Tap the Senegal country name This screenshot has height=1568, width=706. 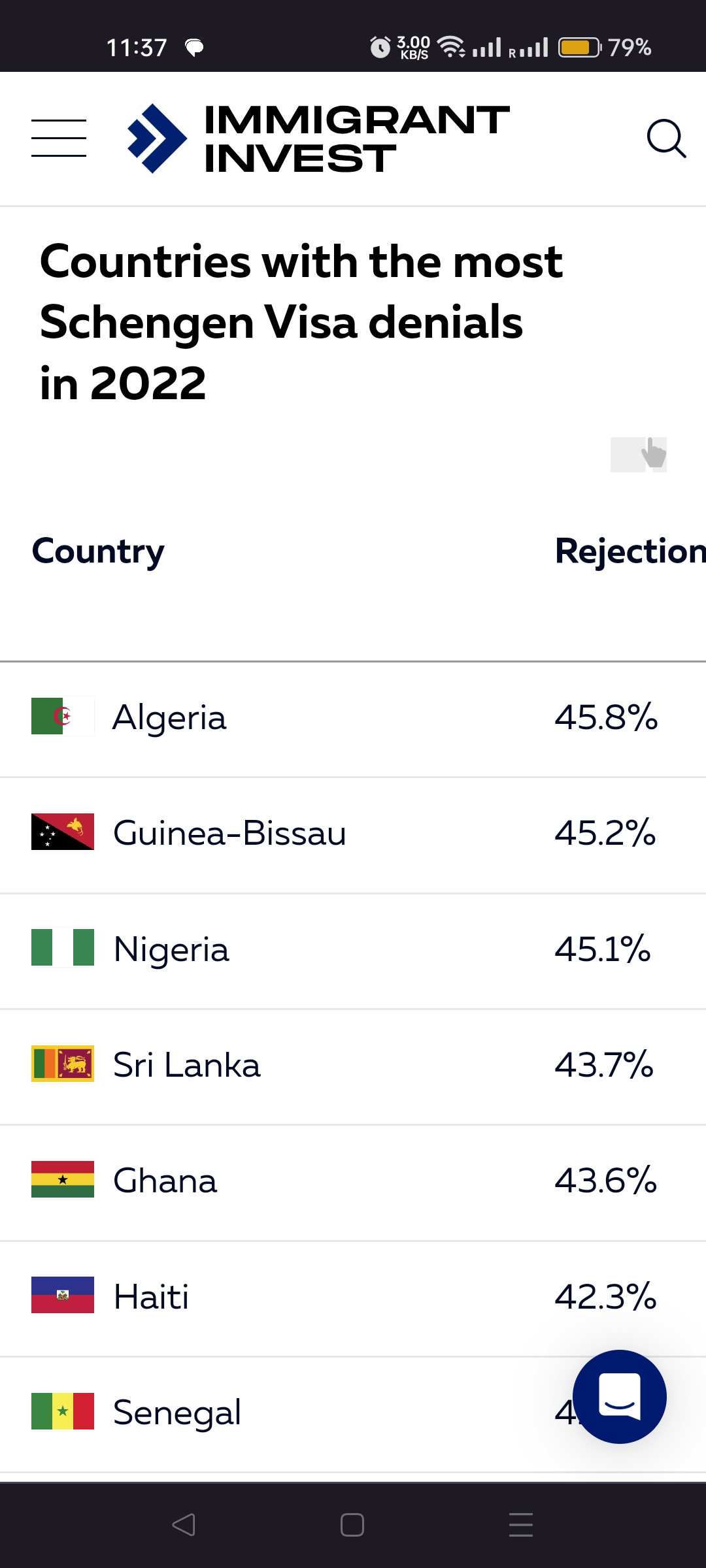[x=177, y=1413]
